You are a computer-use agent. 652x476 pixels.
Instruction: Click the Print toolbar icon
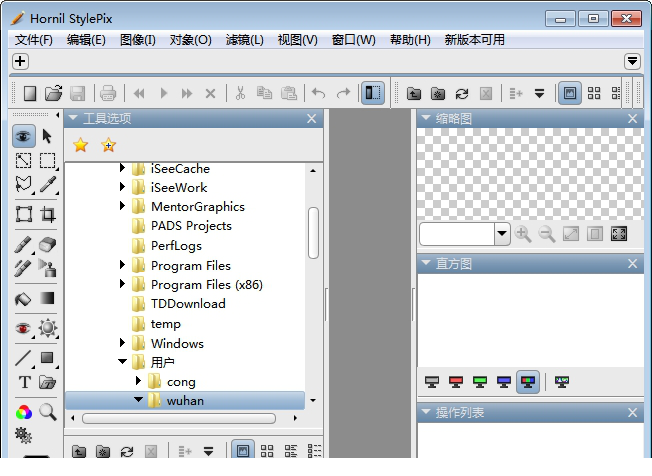click(108, 93)
